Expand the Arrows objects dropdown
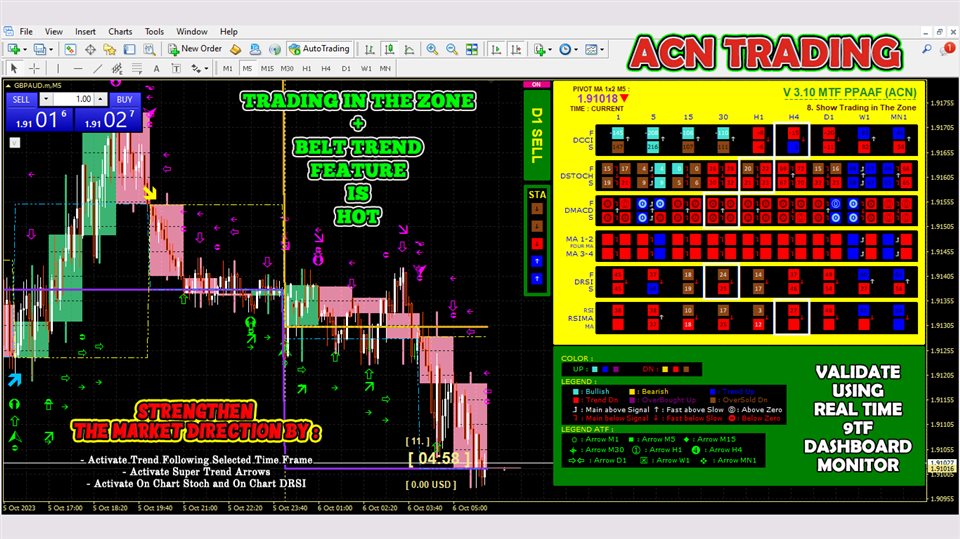The width and height of the screenshot is (960, 539). pos(206,69)
